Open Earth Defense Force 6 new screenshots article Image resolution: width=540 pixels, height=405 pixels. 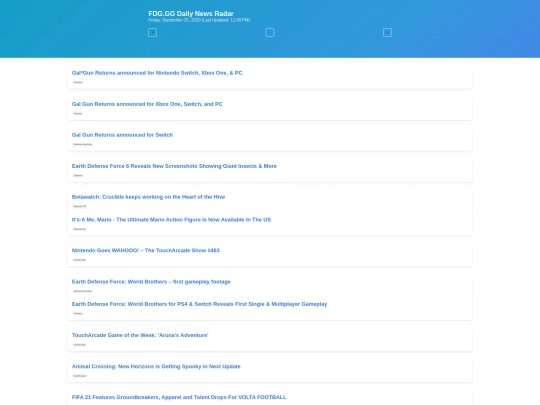pyautogui.click(x=174, y=166)
